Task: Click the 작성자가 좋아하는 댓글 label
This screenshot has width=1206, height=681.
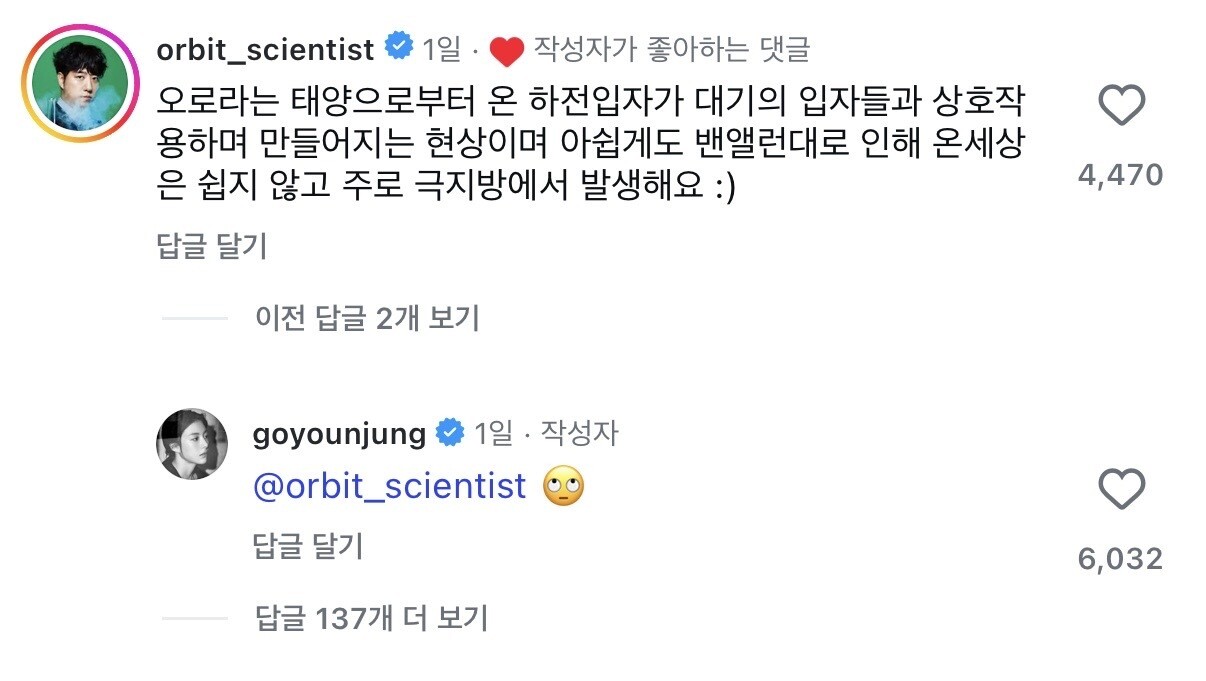Action: pyautogui.click(x=672, y=48)
